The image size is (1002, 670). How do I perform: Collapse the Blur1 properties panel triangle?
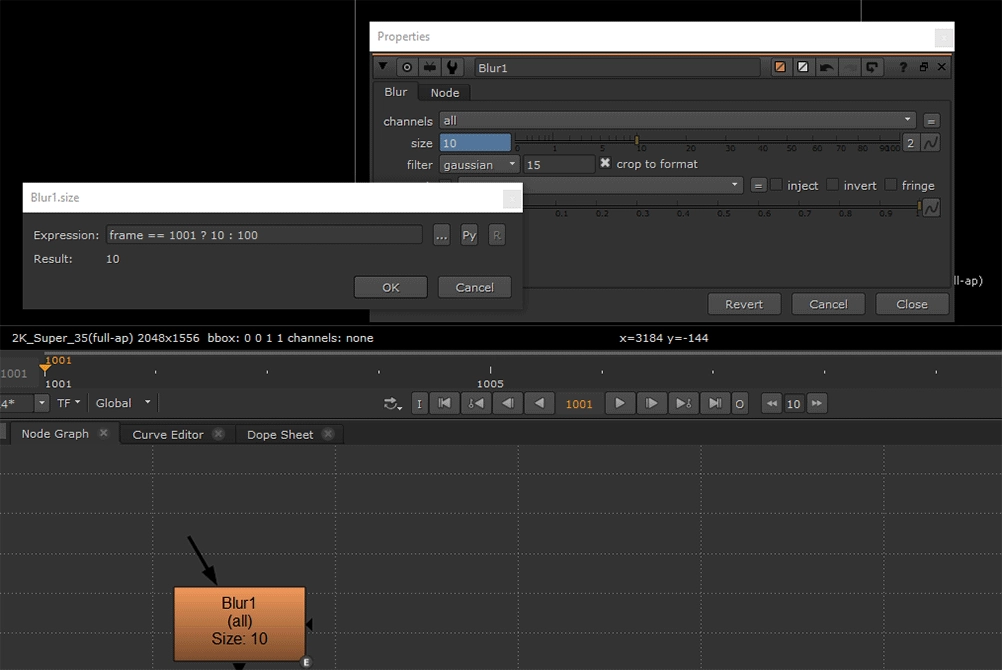383,67
